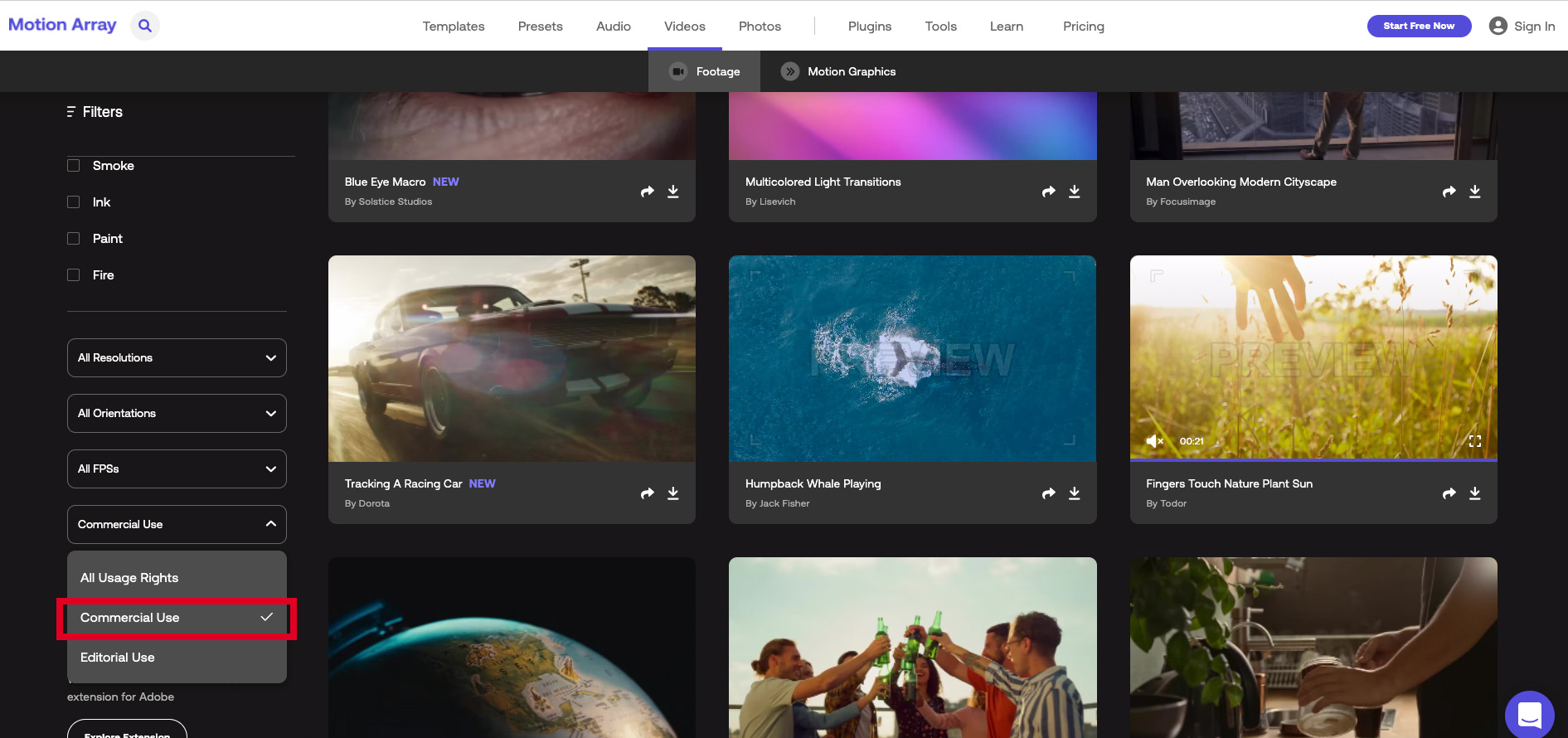Open the Presets menu

coord(541,27)
